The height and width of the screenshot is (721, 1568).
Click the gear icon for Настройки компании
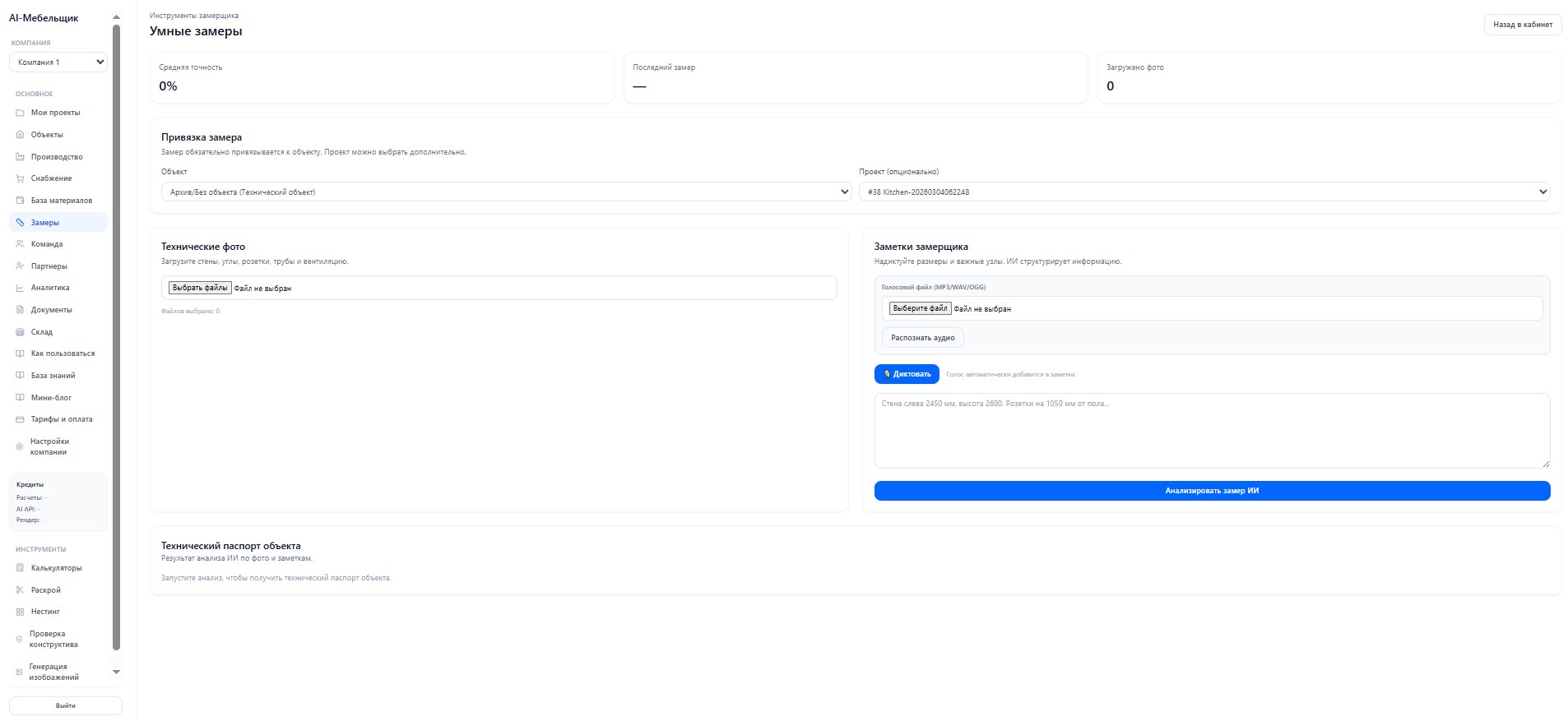coord(20,447)
